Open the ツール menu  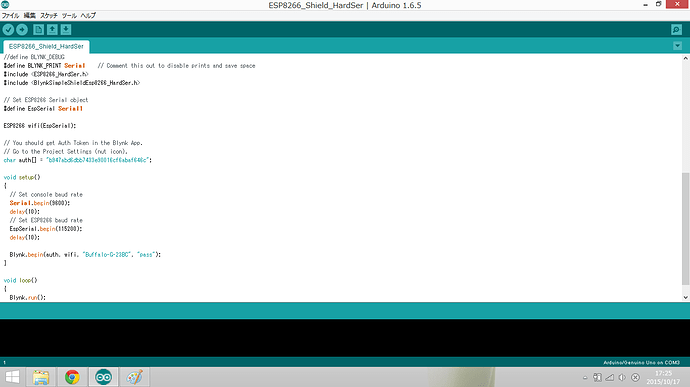69,15
